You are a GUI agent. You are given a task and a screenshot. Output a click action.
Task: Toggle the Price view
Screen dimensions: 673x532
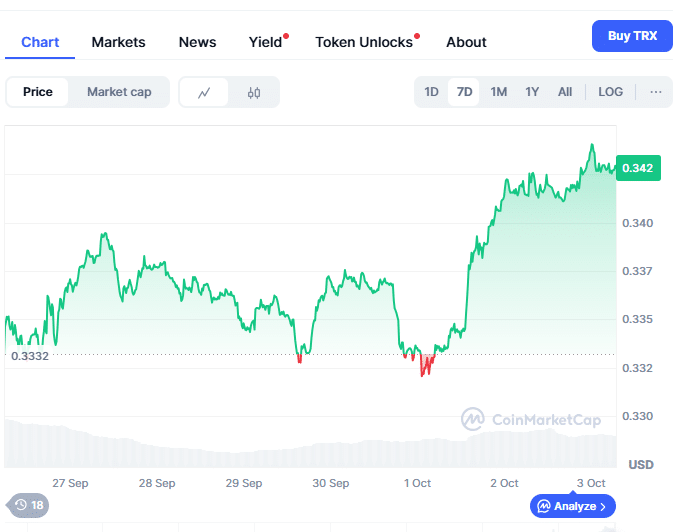click(x=38, y=92)
